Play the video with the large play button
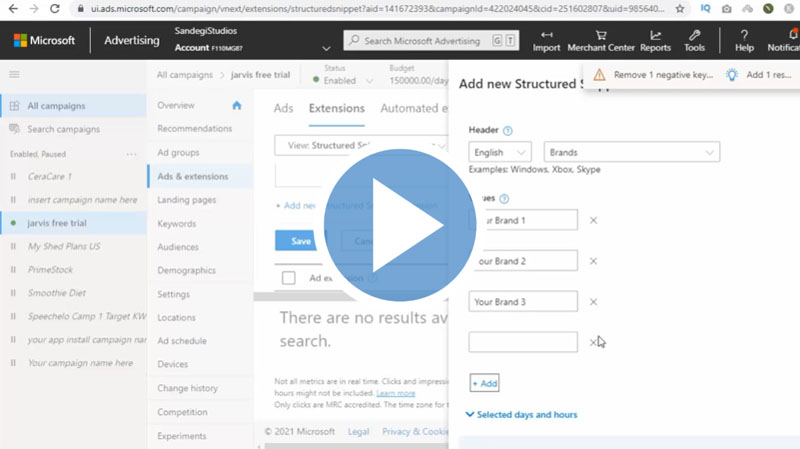This screenshot has height=449, width=800. point(400,225)
